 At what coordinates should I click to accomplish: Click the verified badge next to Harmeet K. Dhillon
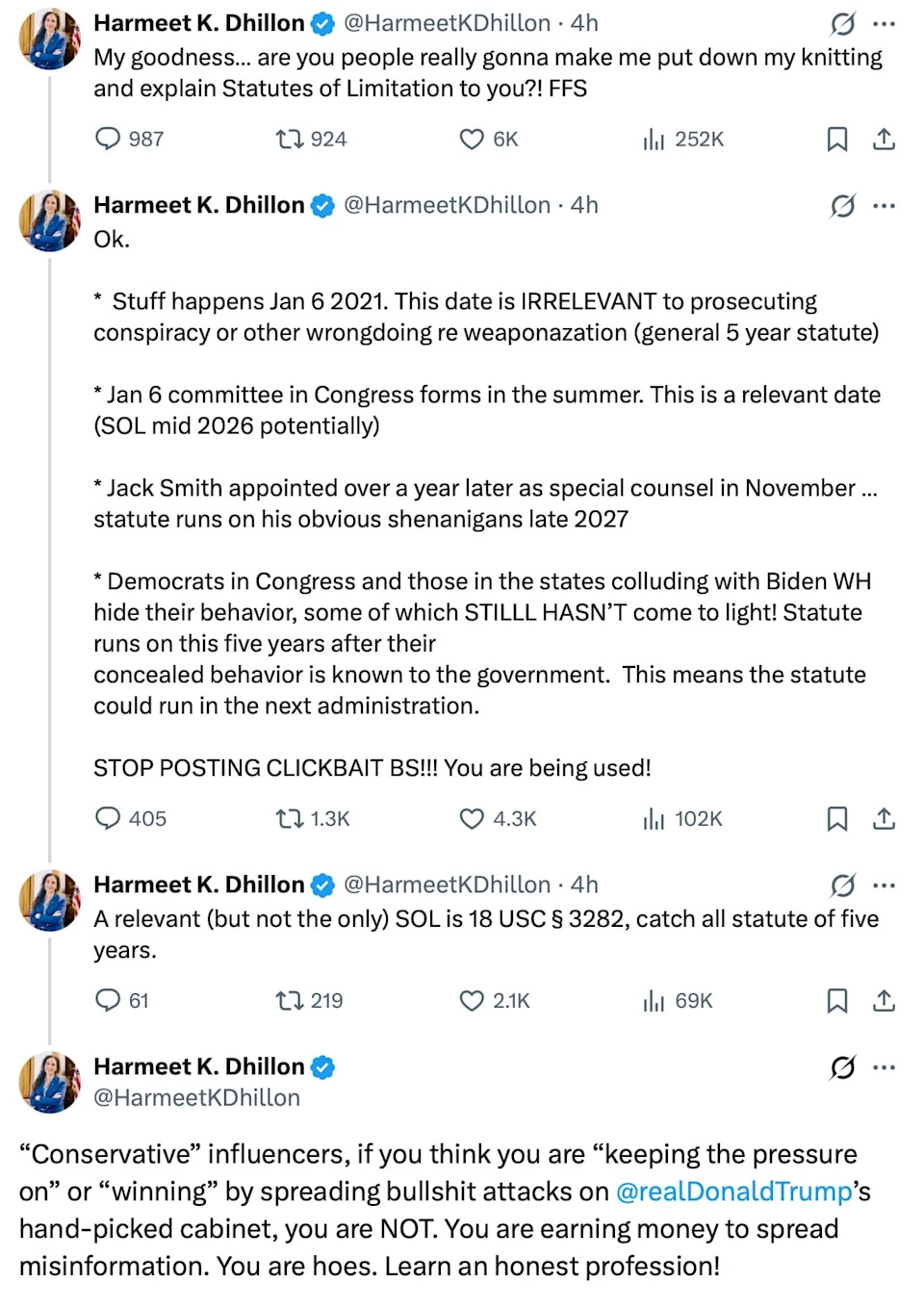coord(322,23)
